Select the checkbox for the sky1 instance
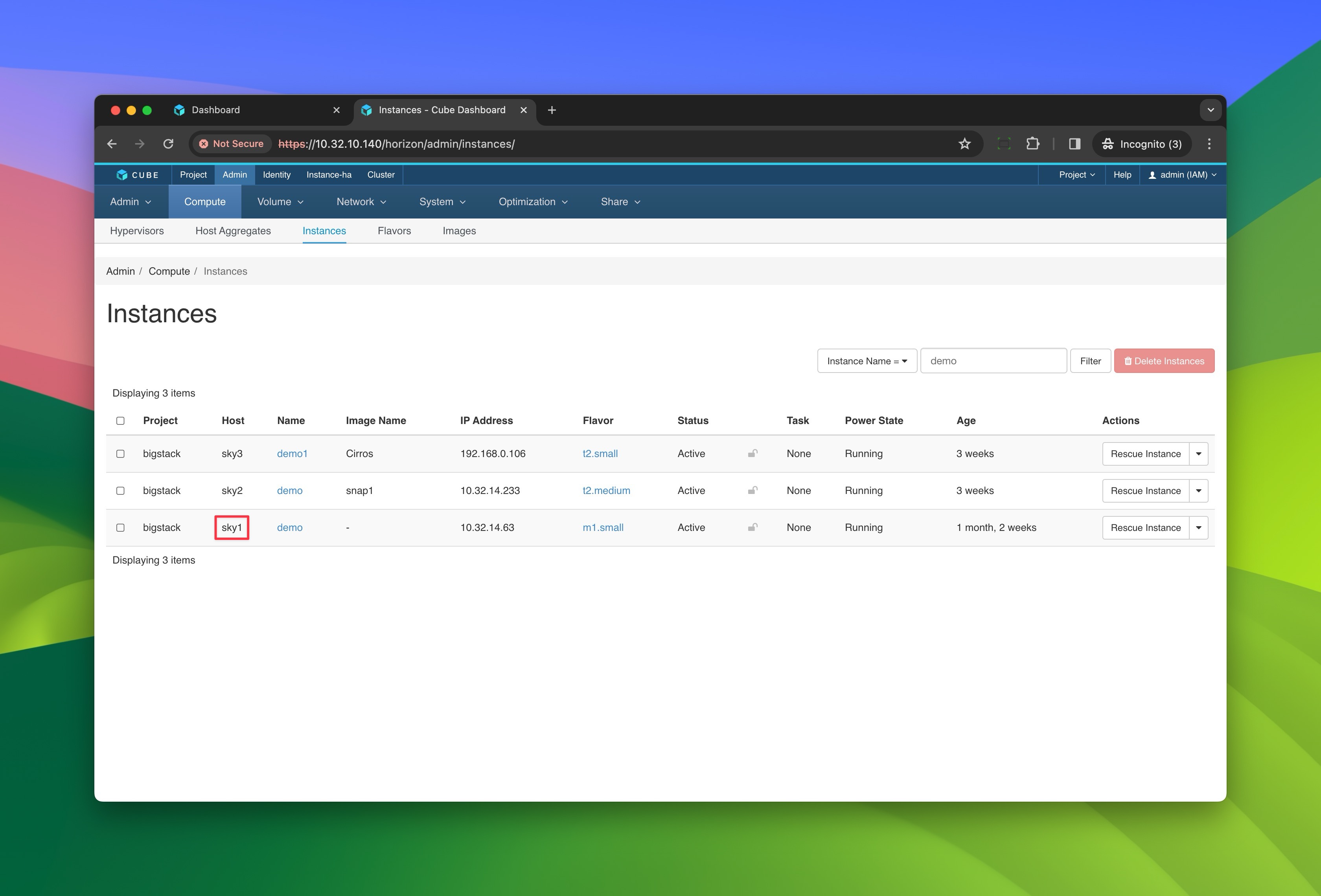Image resolution: width=1321 pixels, height=896 pixels. click(x=121, y=528)
